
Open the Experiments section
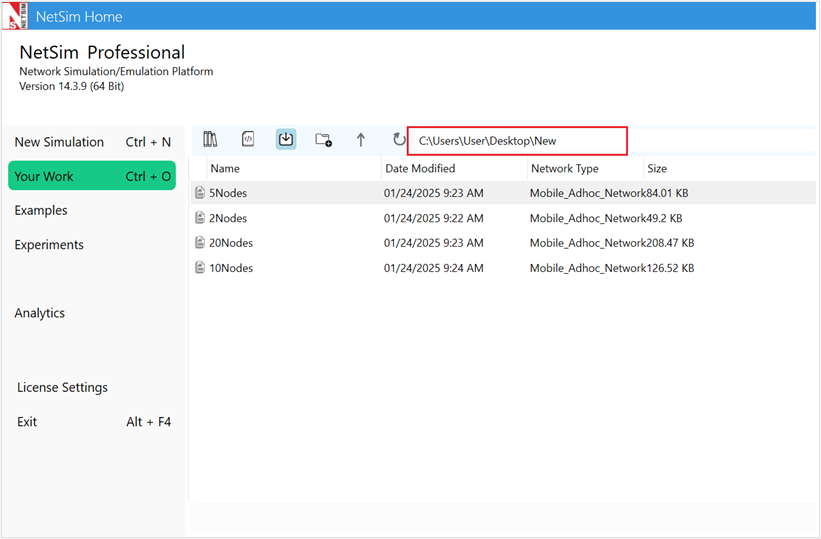49,245
